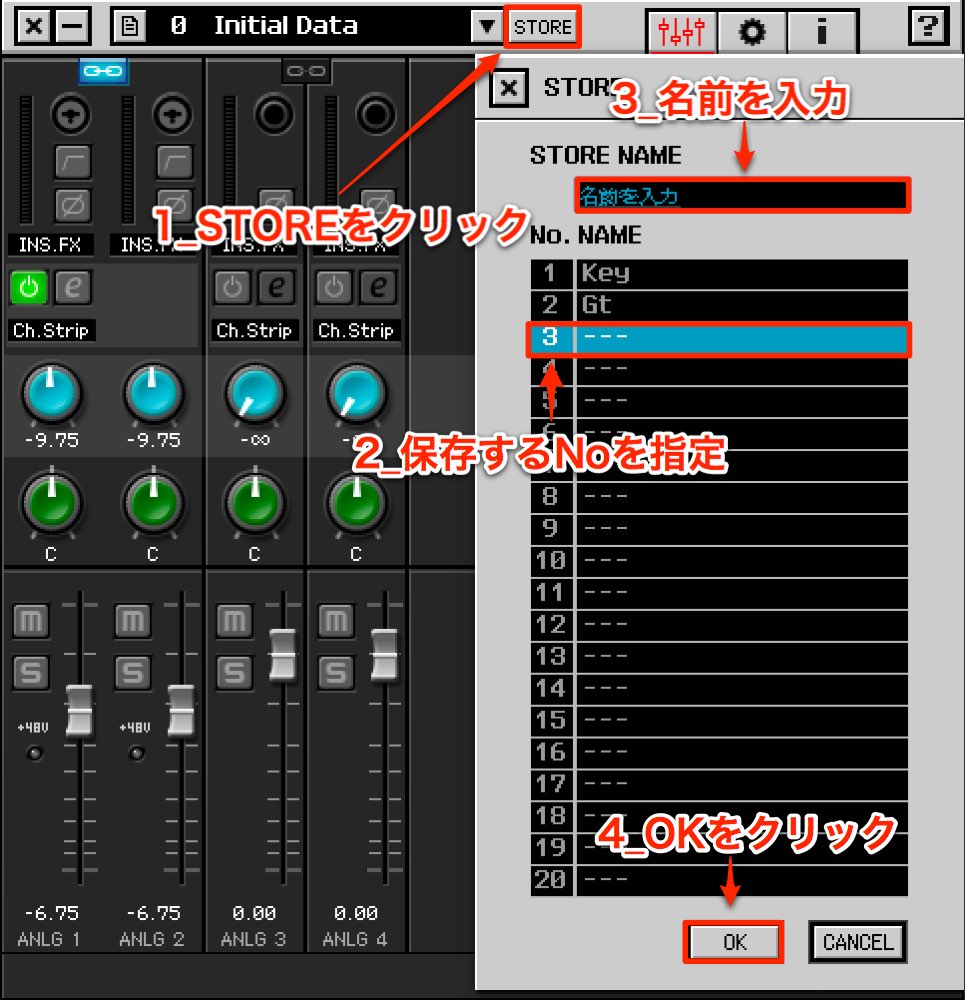
Task: Open the gear settings tab
Action: pos(752,31)
